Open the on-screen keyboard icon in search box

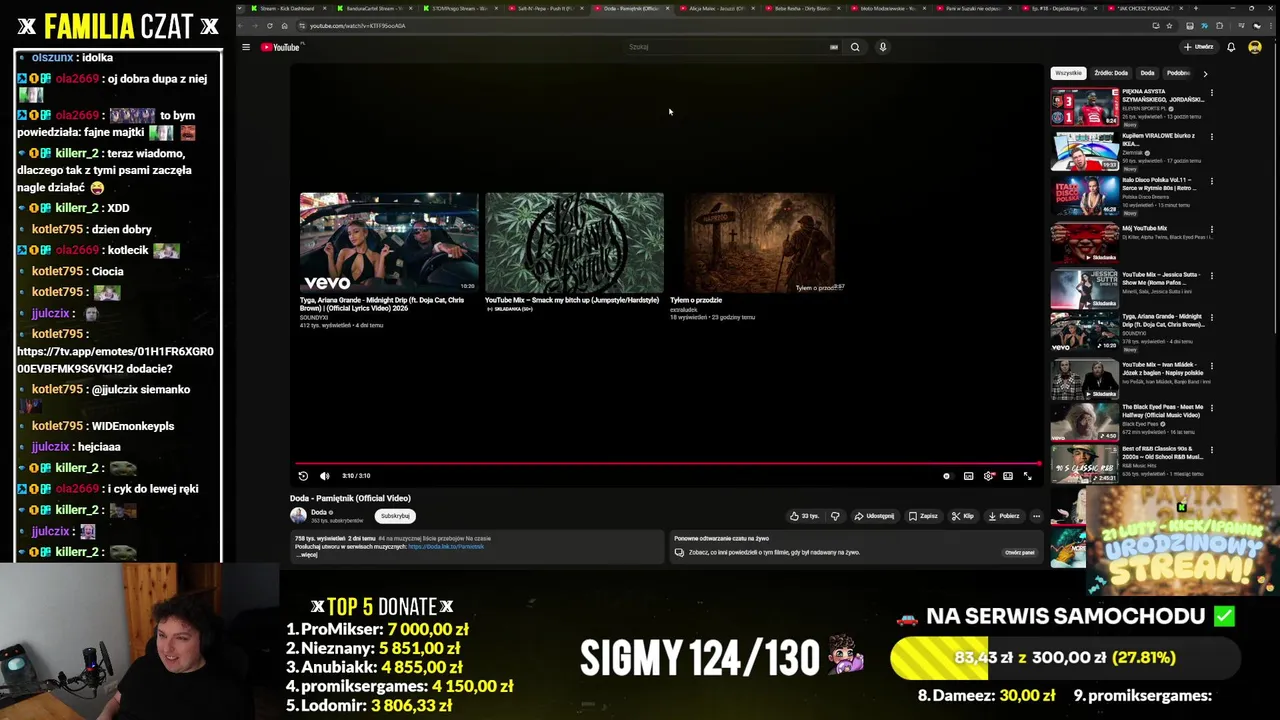coord(833,47)
